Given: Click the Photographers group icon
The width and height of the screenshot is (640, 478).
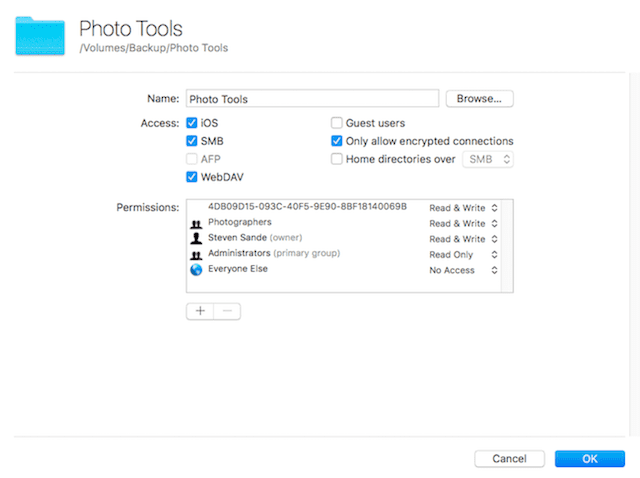Looking at the screenshot, I should coord(195,223).
